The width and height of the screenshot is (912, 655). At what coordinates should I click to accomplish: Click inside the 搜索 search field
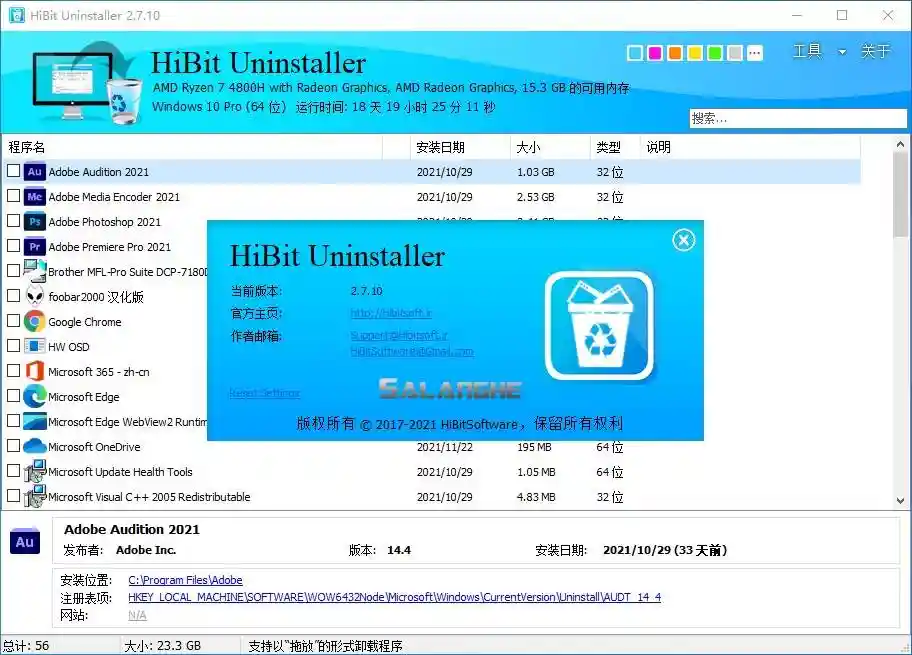(x=795, y=118)
